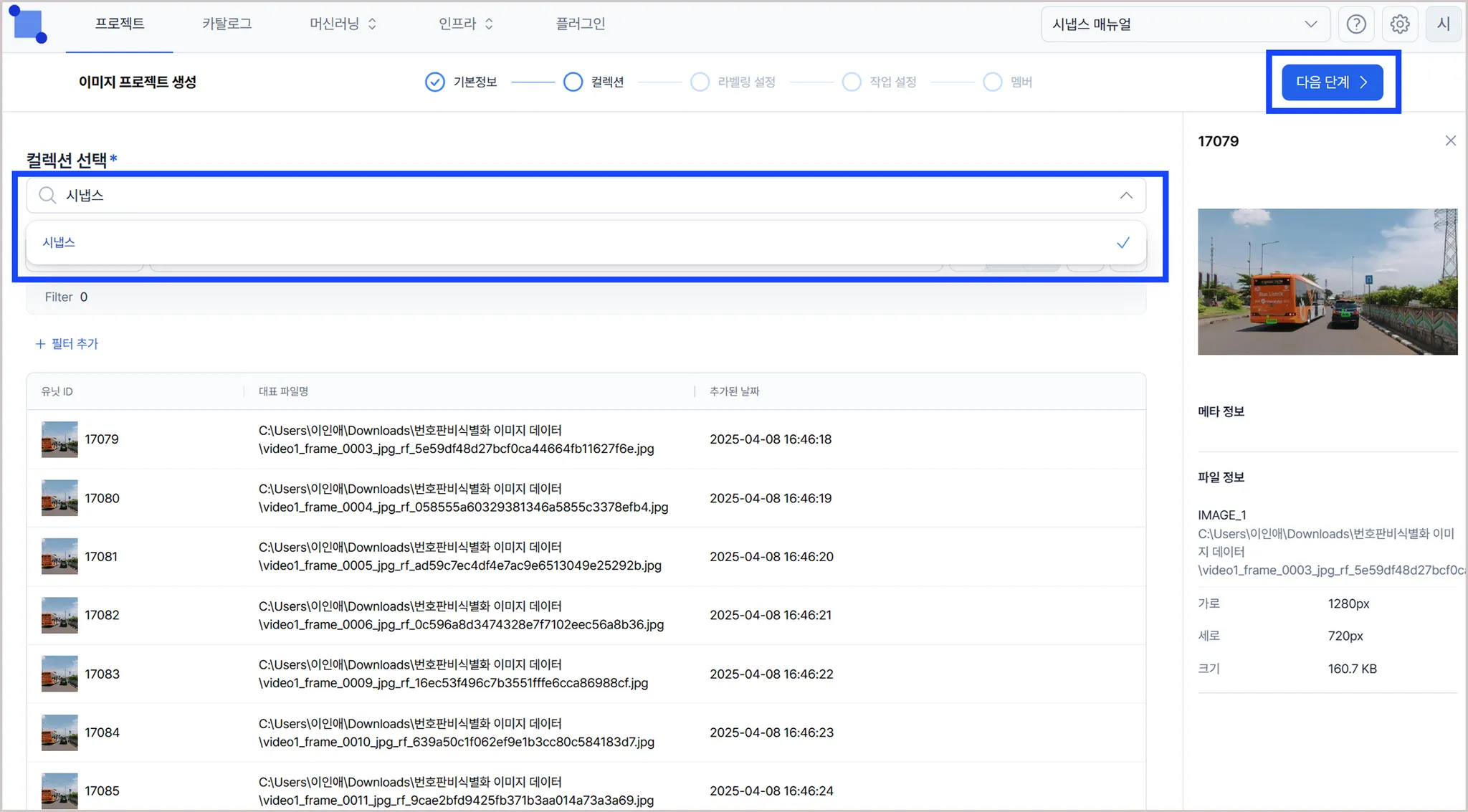Open the 플러그인 tab
The image size is (1468, 812).
click(x=580, y=24)
